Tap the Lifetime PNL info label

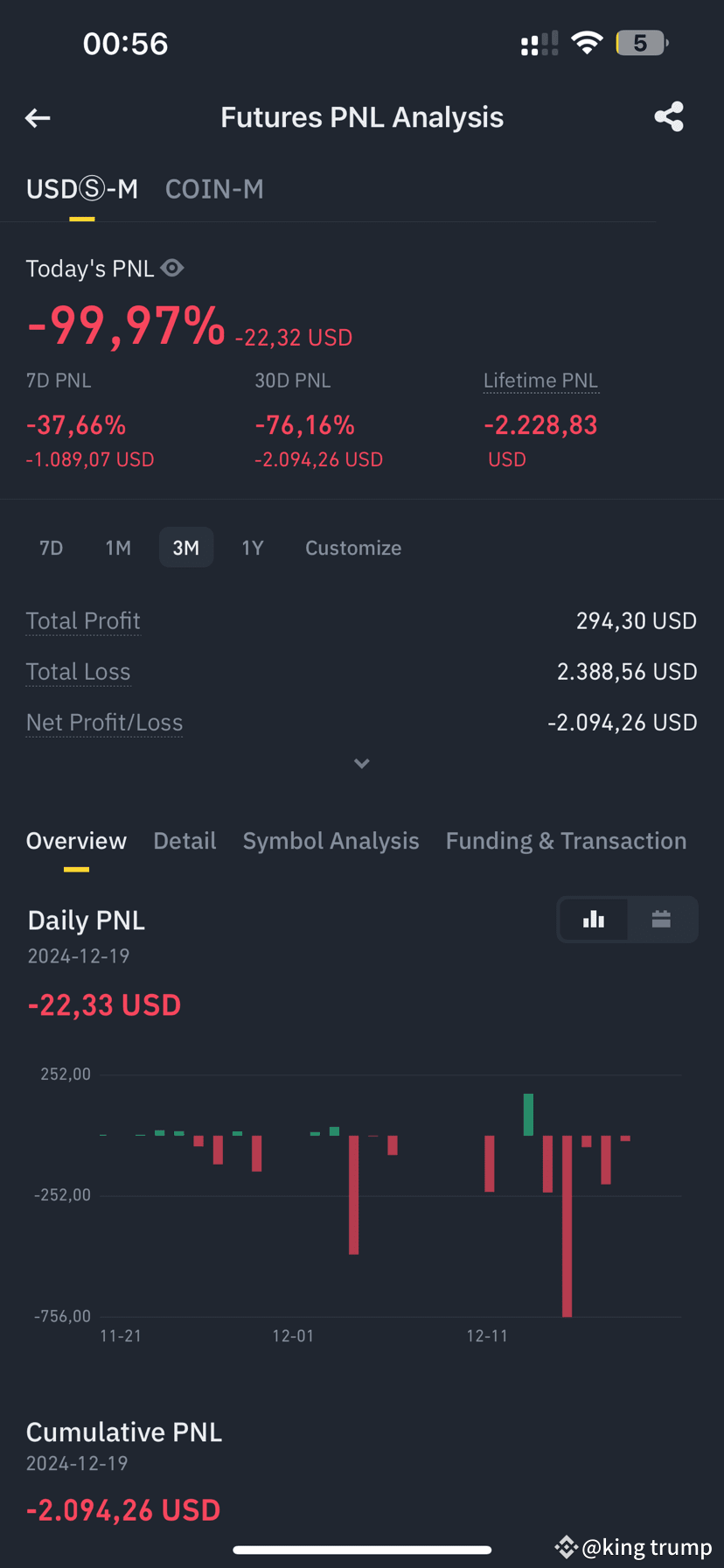click(540, 381)
